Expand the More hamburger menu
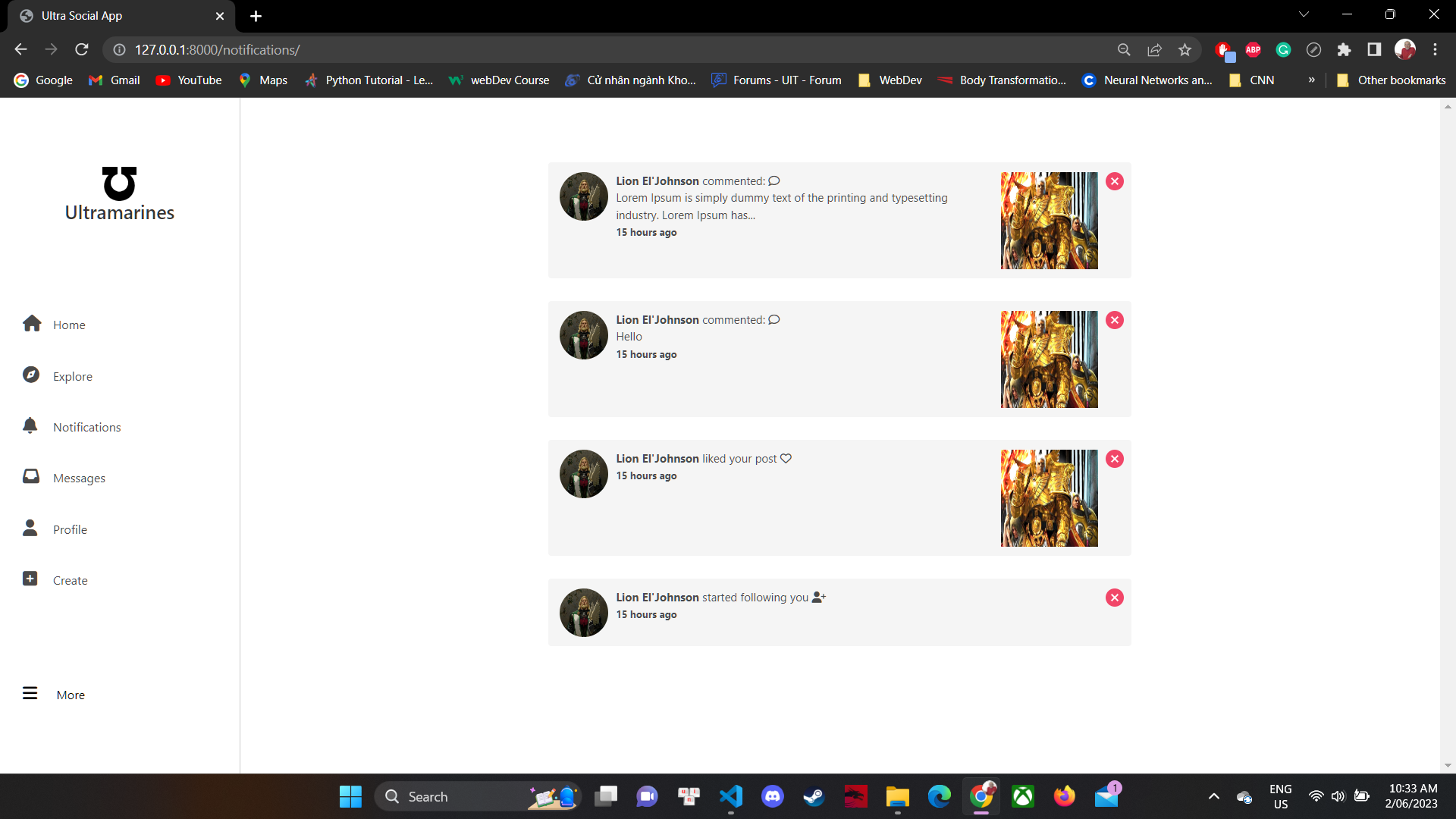The width and height of the screenshot is (1456, 819). pos(30,694)
